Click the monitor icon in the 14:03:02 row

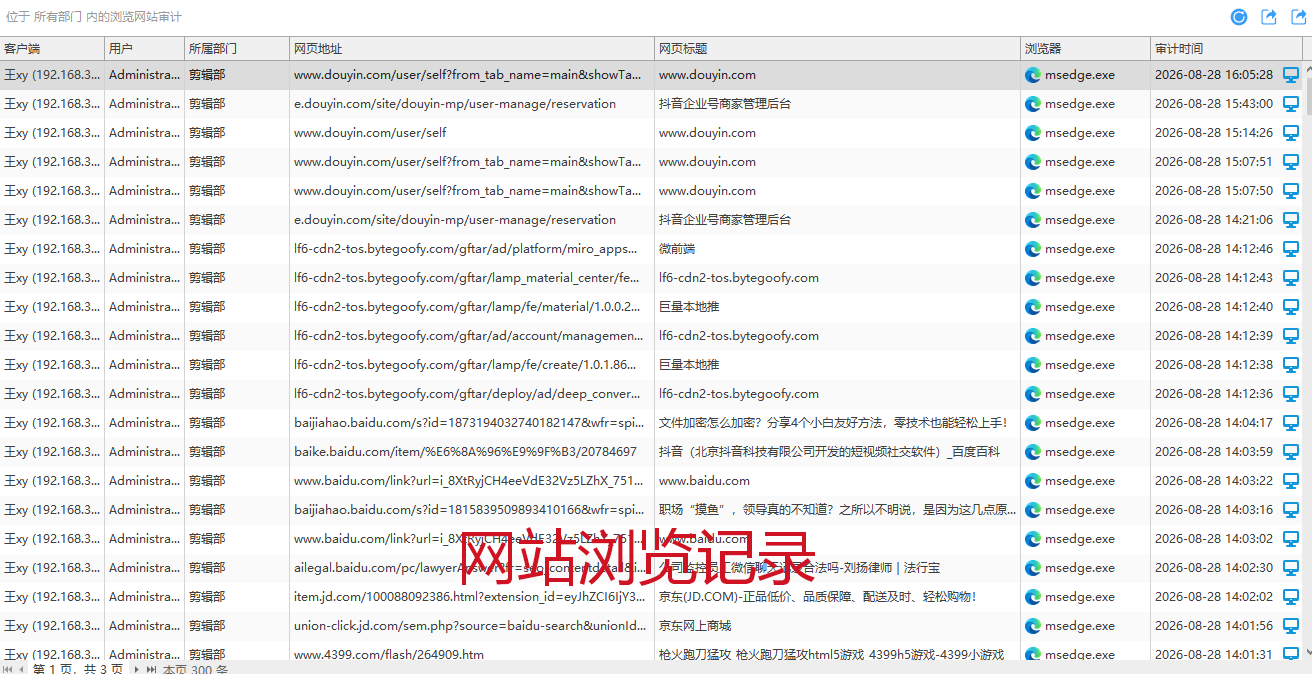[1291, 539]
